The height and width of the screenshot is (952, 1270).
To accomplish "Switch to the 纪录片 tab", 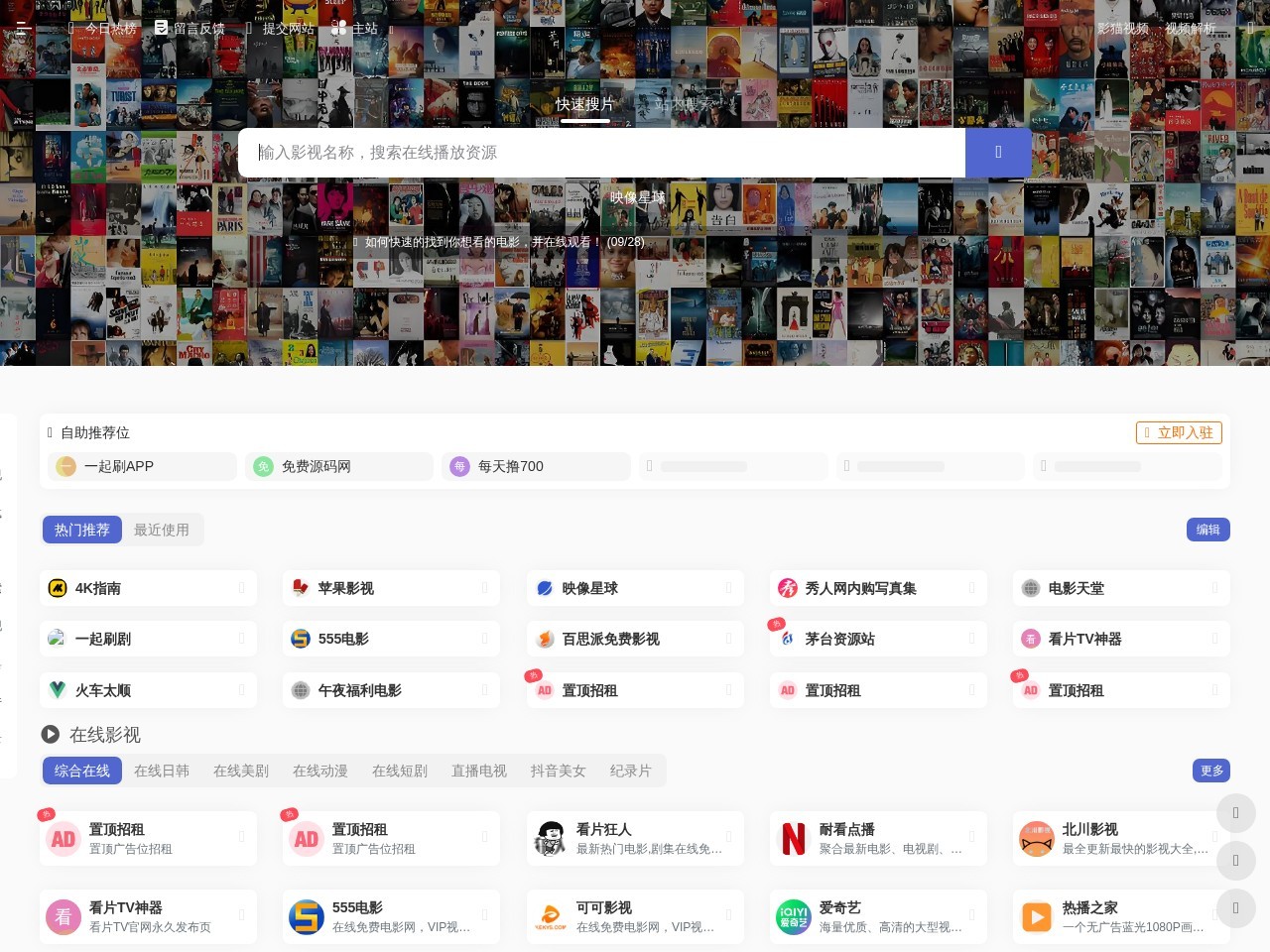I will click(x=630, y=771).
